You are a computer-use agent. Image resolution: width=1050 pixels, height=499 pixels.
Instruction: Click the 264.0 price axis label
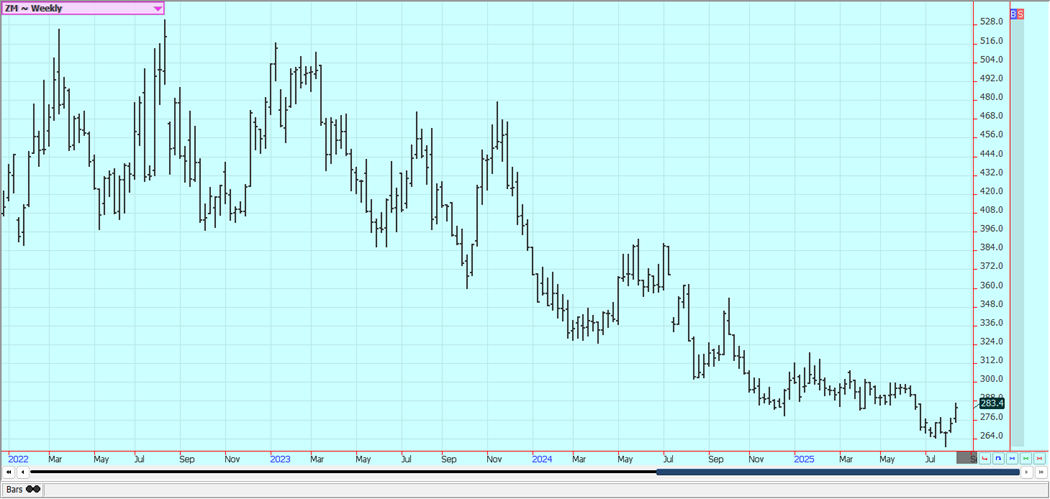[x=992, y=436]
